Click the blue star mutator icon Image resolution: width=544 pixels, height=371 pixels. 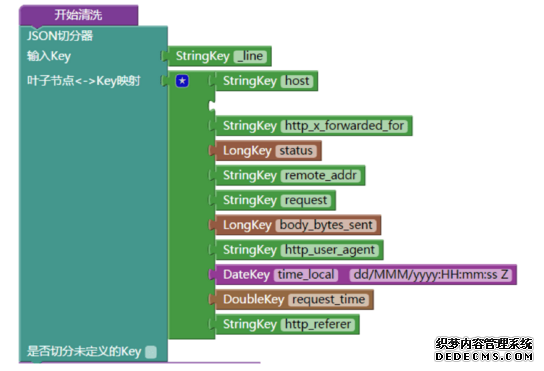[182, 81]
